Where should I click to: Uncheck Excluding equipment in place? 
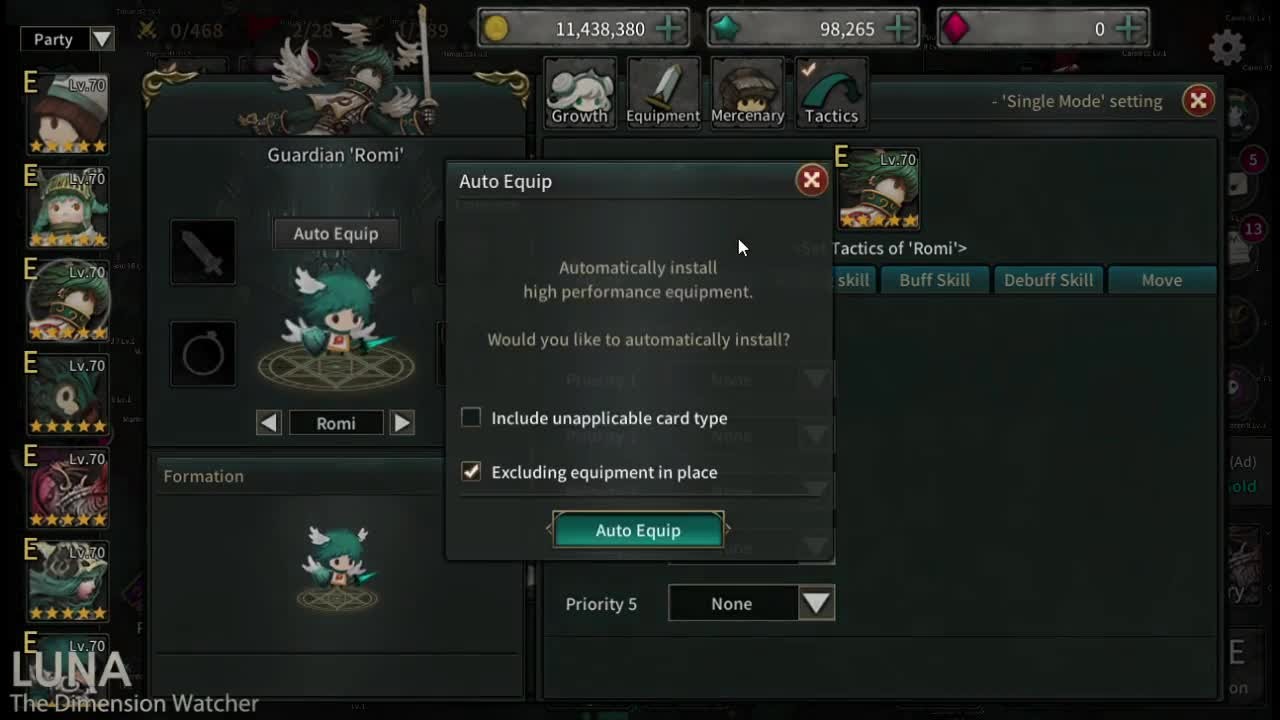(x=471, y=471)
